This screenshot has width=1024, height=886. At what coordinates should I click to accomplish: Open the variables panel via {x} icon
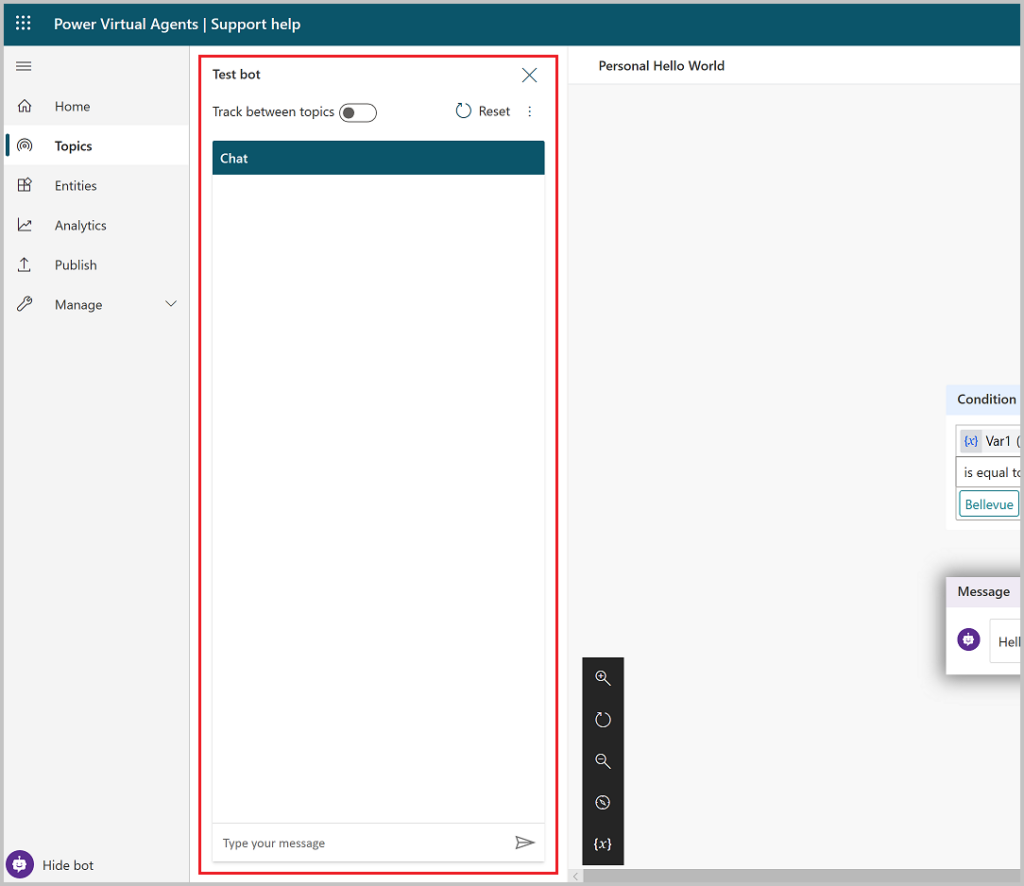tap(603, 843)
